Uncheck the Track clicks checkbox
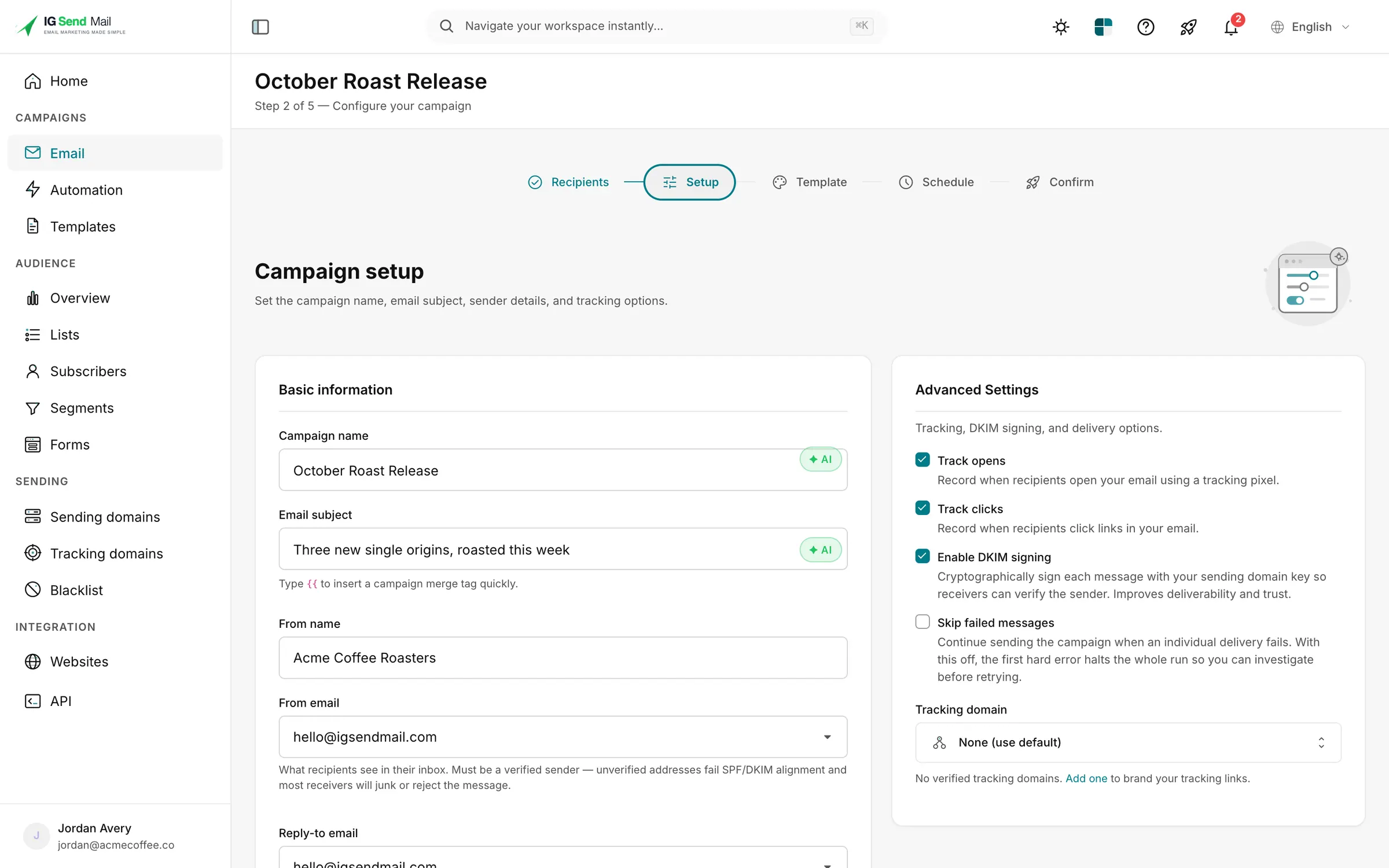This screenshot has height=868, width=1389. click(x=923, y=508)
